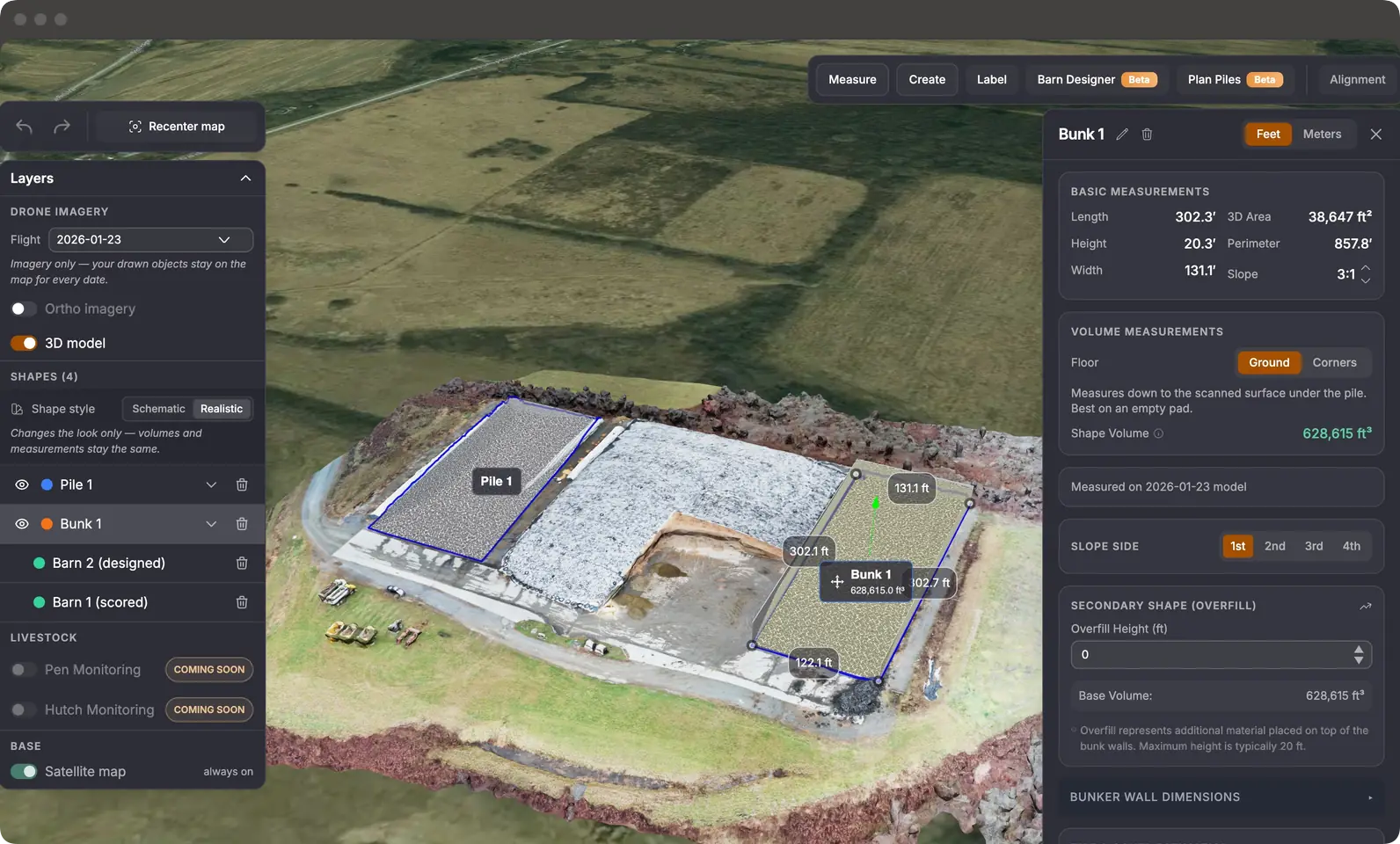1400x844 pixels.
Task: Enable the Ortho imagery toggle
Action: pyautogui.click(x=24, y=309)
